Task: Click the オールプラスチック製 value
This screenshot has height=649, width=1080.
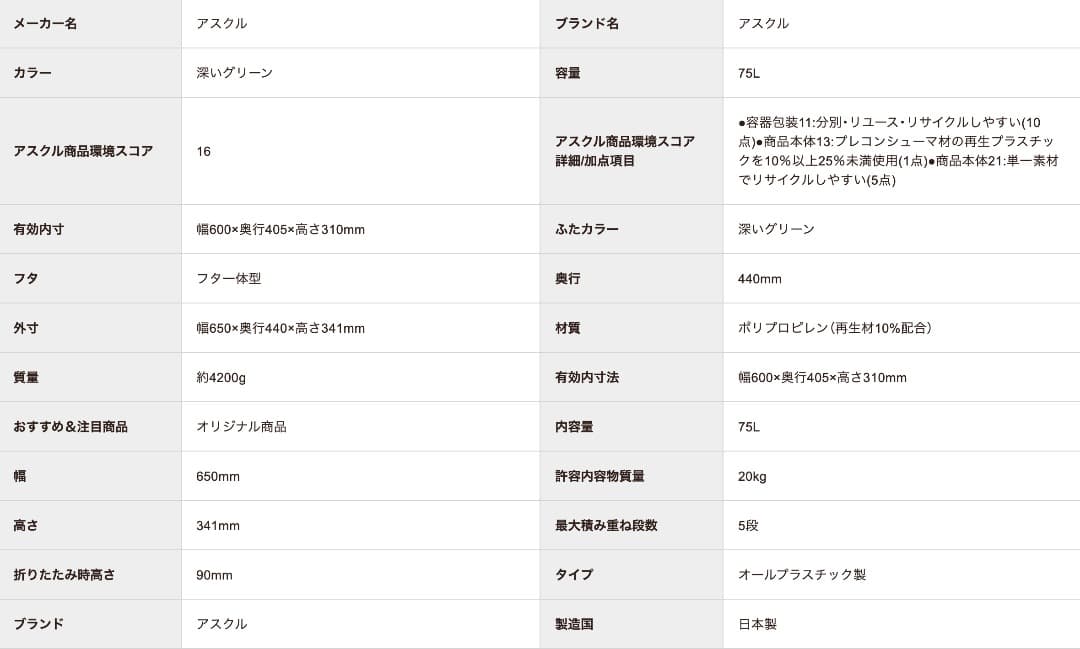Action: tap(802, 575)
